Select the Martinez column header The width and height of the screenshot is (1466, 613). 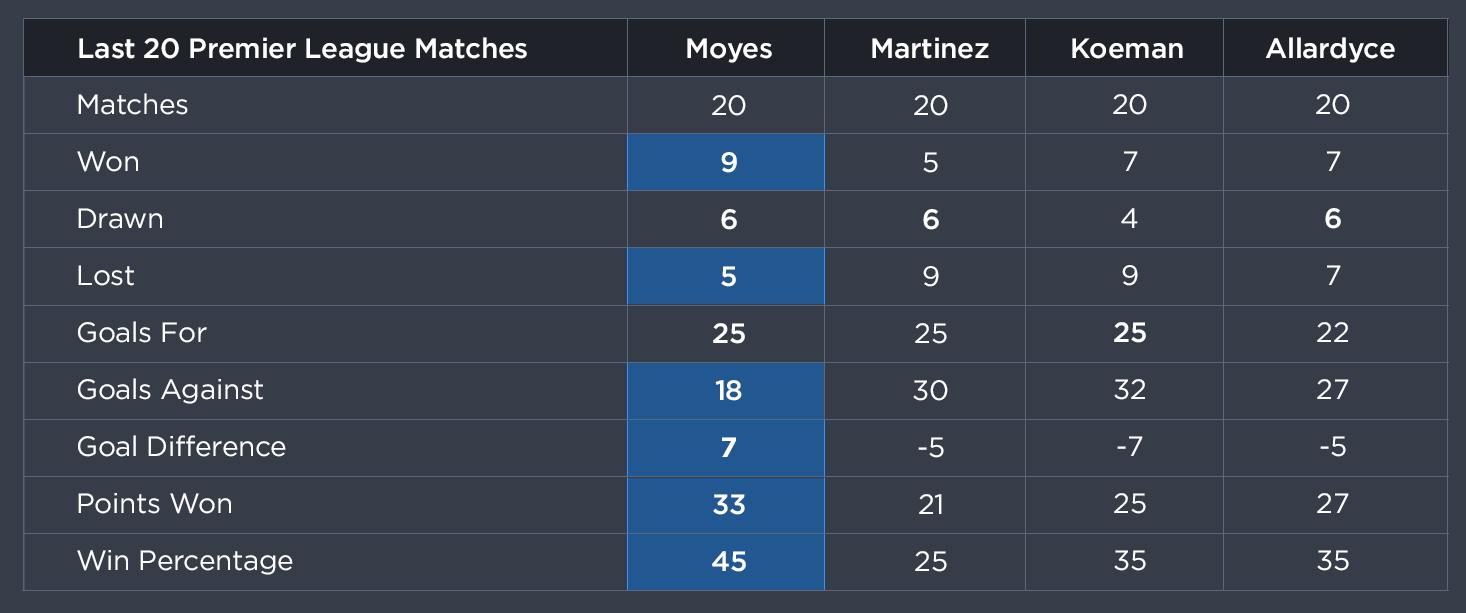[930, 48]
